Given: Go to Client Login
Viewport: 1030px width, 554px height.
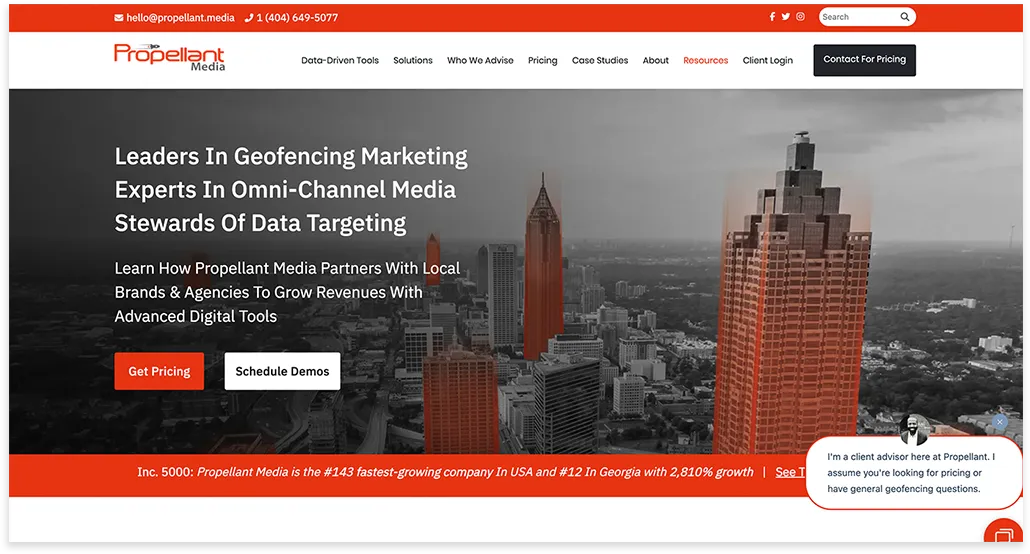Looking at the screenshot, I should pos(767,60).
